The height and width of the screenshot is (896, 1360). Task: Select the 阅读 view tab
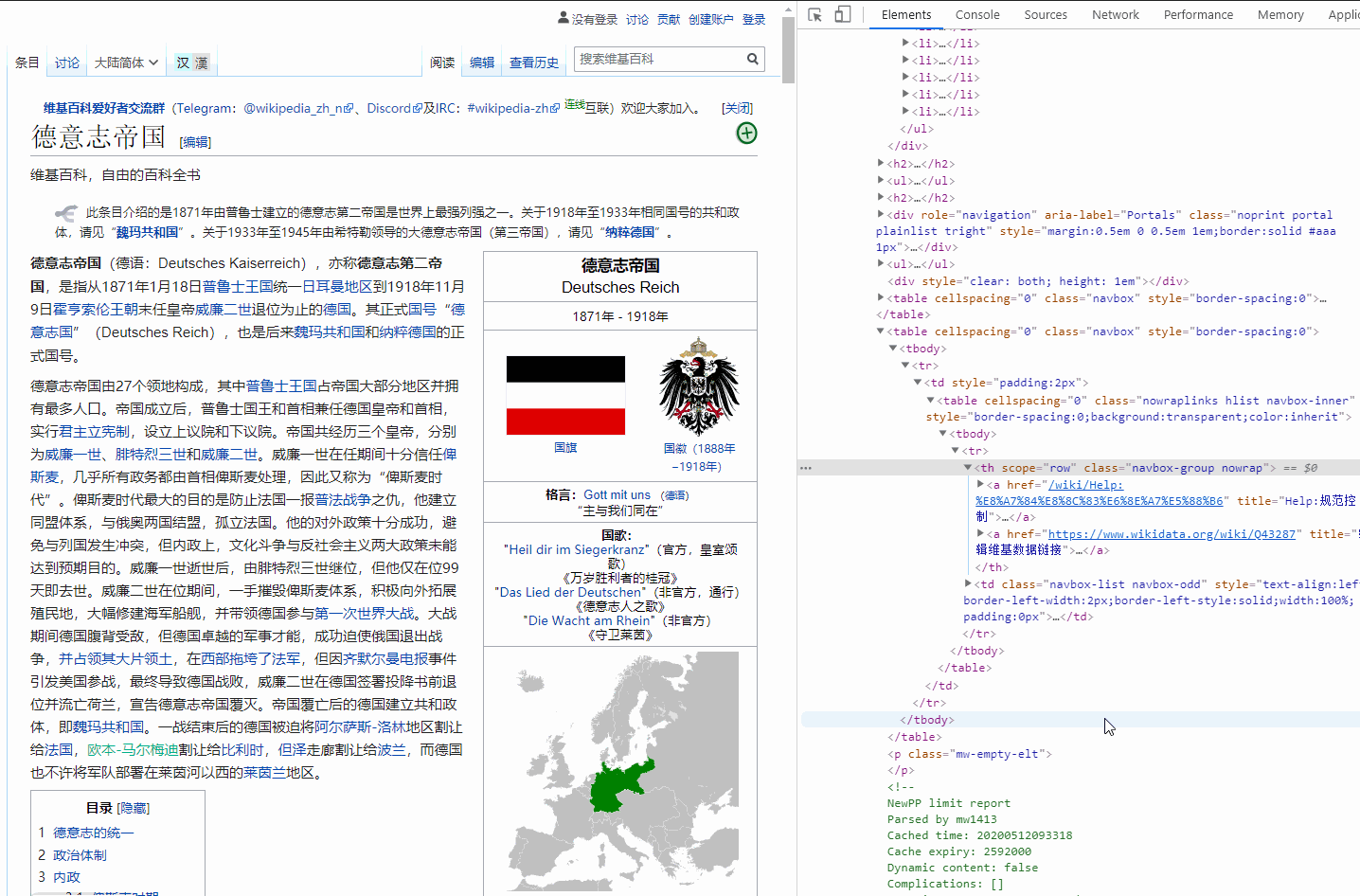(442, 63)
